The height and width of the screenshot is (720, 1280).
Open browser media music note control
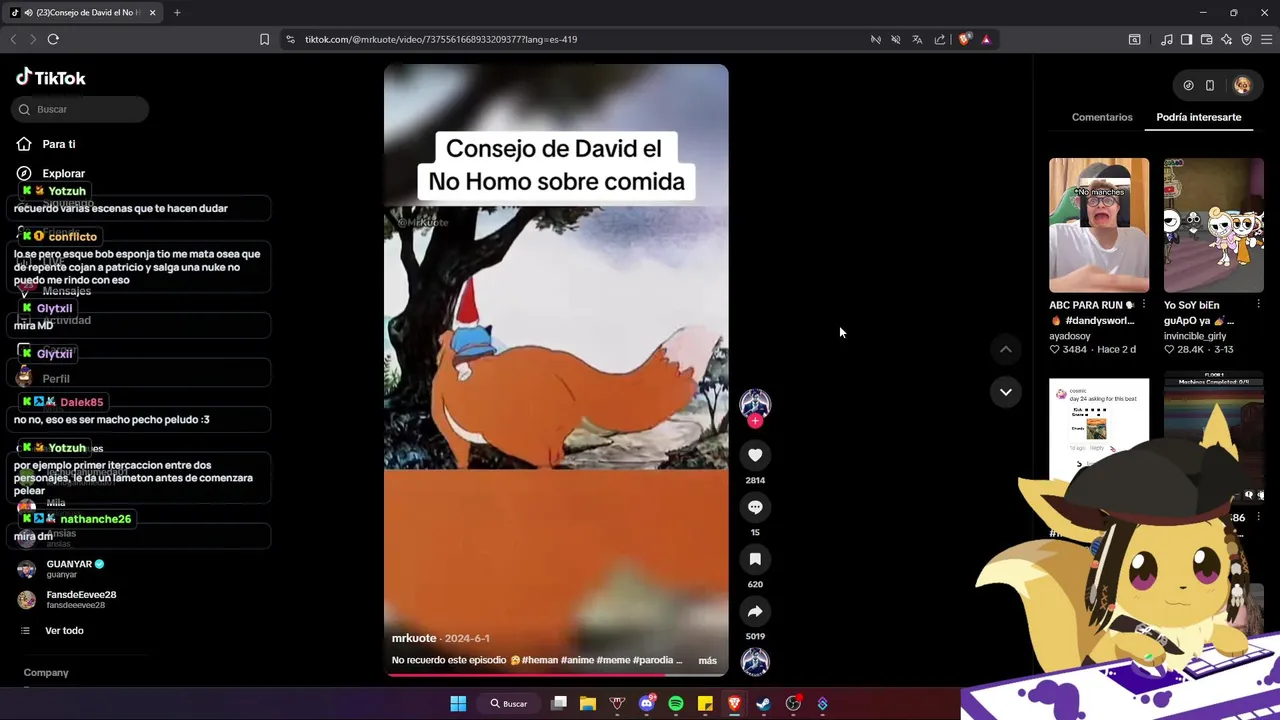pos(1167,39)
